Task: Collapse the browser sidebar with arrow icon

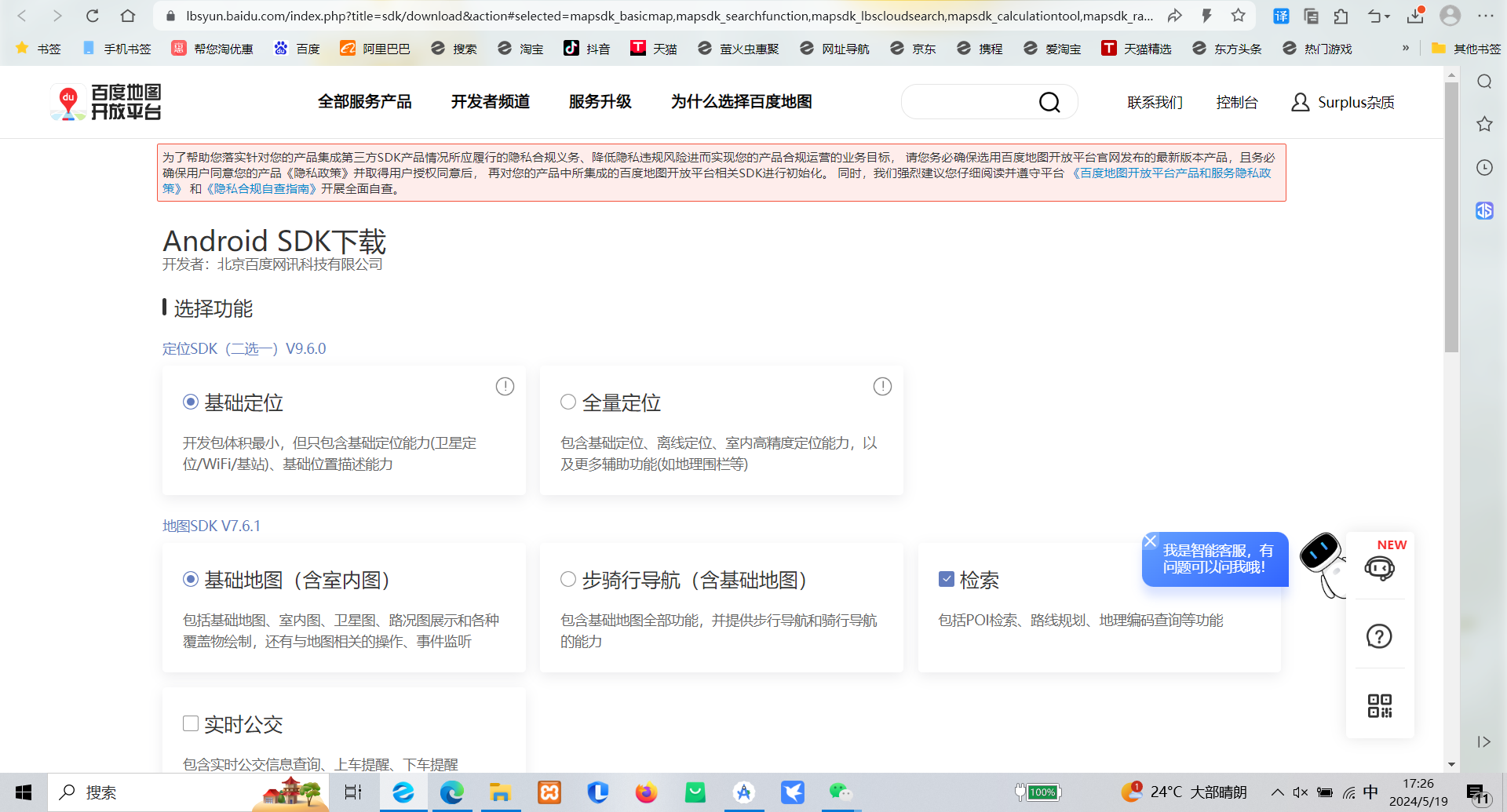Action: (x=1483, y=741)
